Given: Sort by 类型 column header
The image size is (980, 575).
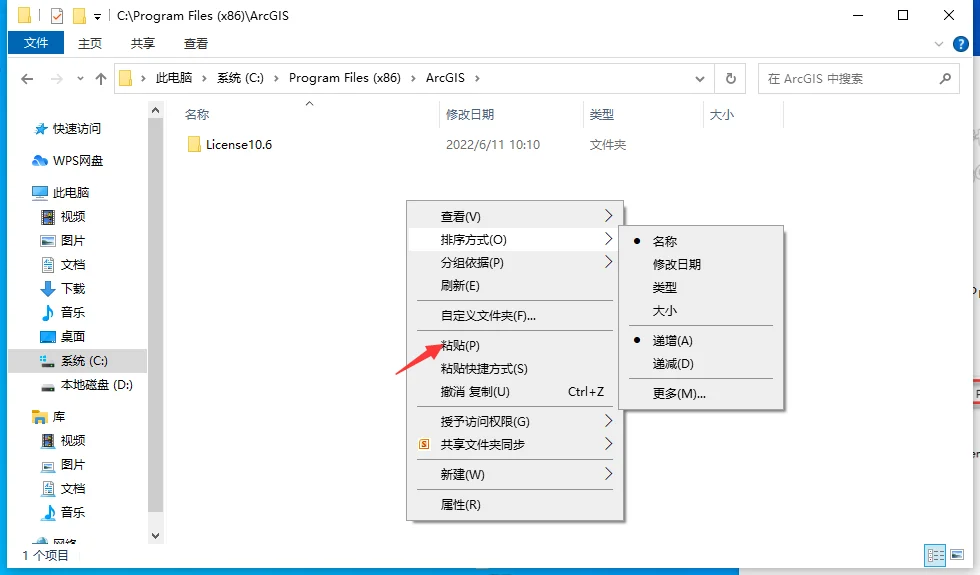Looking at the screenshot, I should 602,114.
